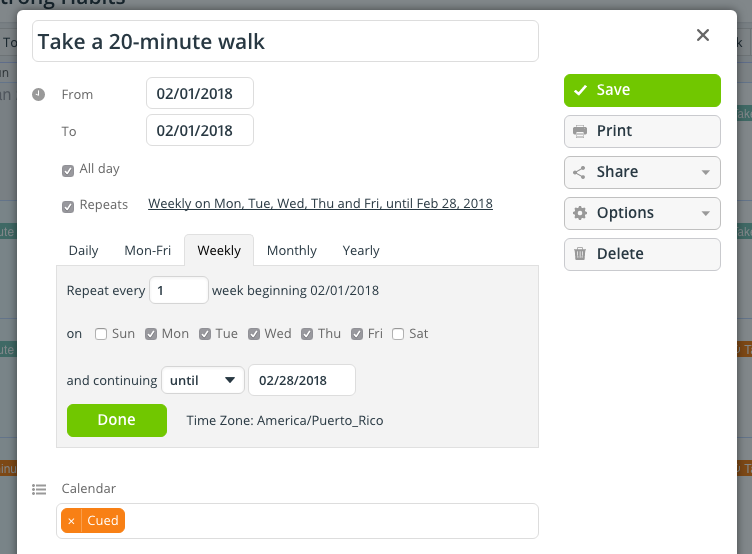Click the printer icon on Print
The width and height of the screenshot is (752, 554).
[580, 131]
